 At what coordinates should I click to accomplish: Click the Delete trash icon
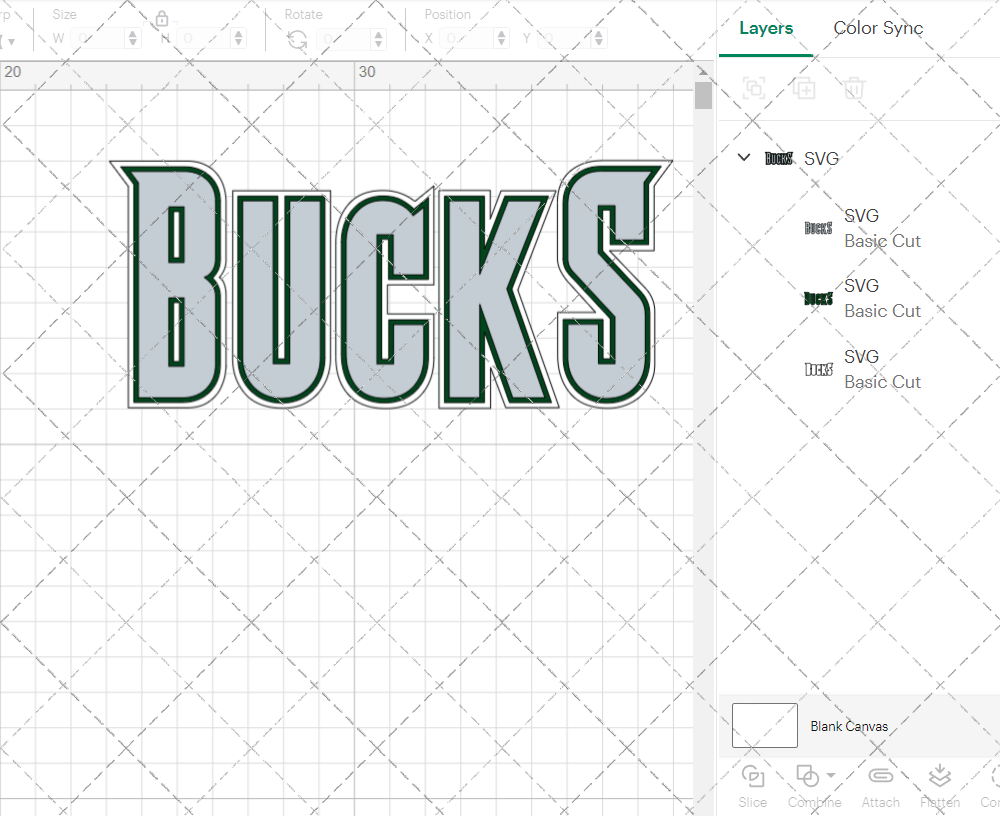[854, 88]
